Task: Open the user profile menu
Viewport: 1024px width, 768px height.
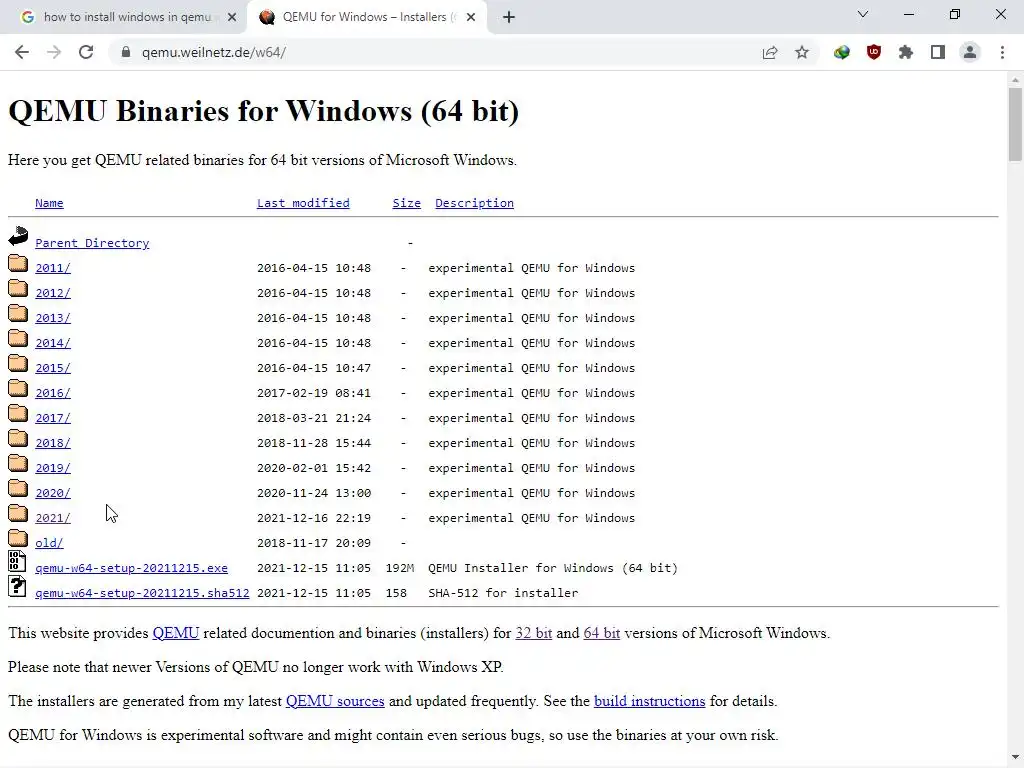Action: pyautogui.click(x=970, y=52)
